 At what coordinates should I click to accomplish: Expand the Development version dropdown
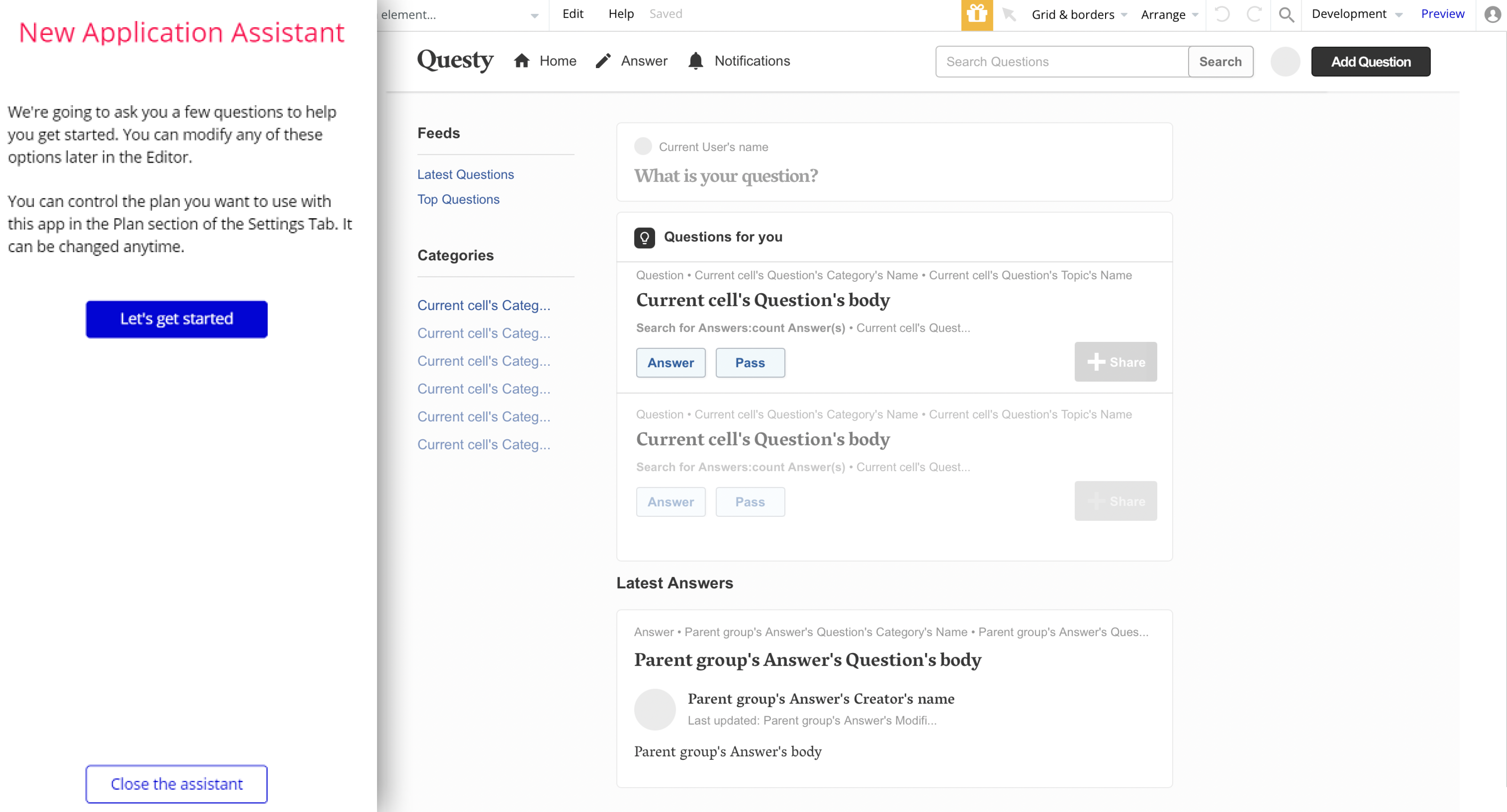coord(1356,14)
